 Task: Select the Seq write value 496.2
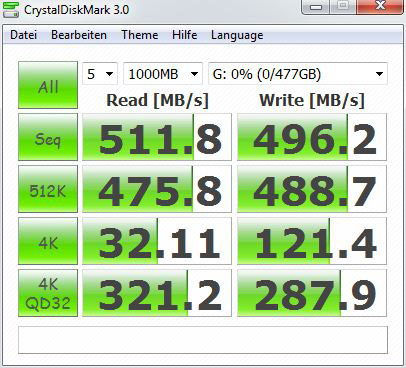pos(312,137)
